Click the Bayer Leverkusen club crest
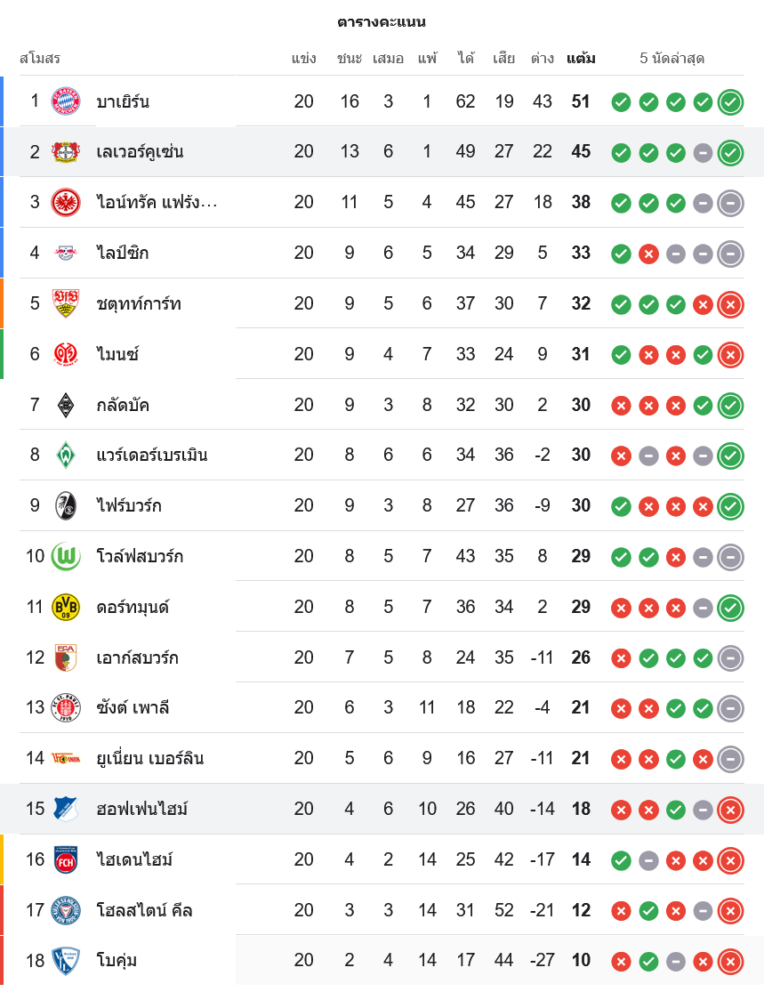The height and width of the screenshot is (1000, 764). [x=66, y=152]
